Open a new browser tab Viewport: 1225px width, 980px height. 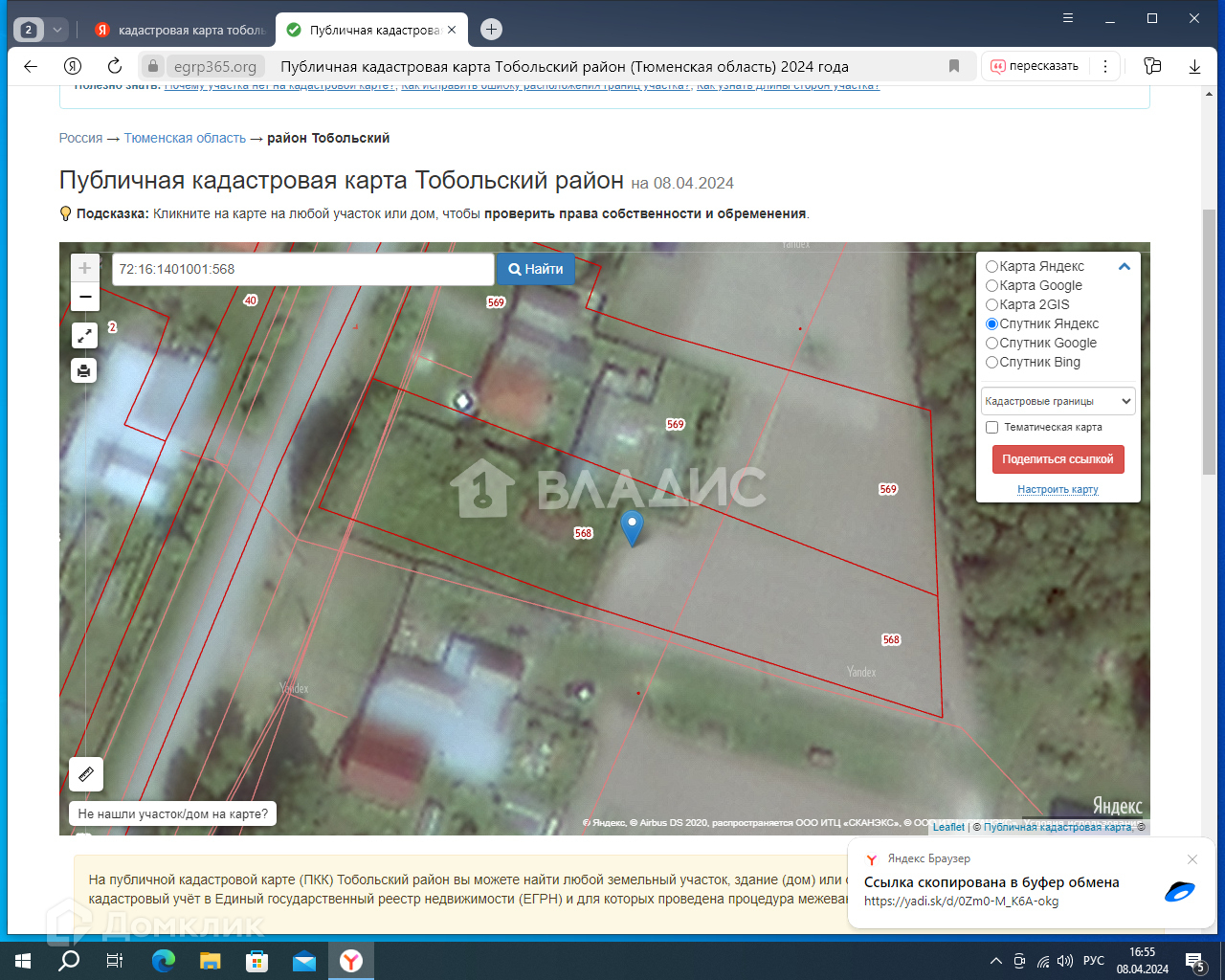click(491, 30)
